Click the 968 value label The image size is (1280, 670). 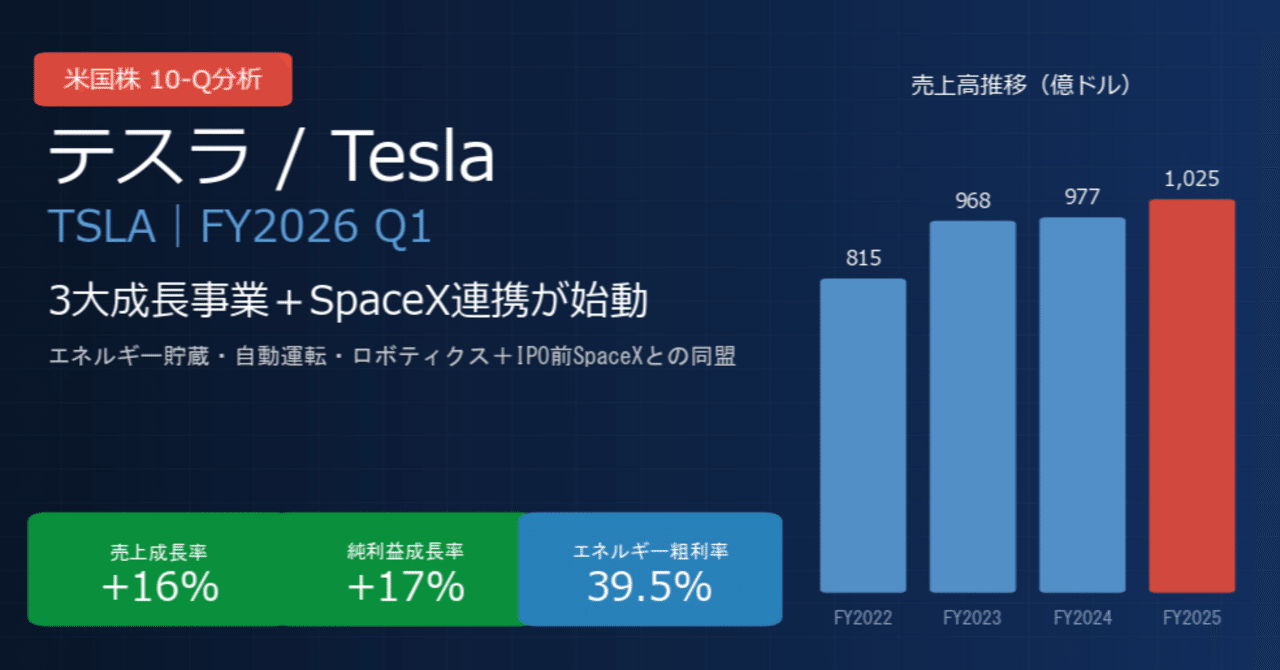(972, 201)
